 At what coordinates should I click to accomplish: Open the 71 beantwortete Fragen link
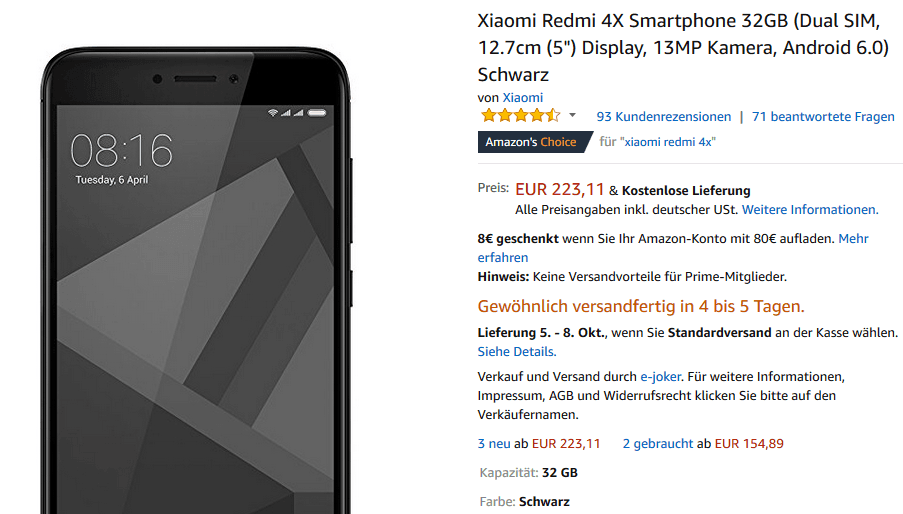823,117
